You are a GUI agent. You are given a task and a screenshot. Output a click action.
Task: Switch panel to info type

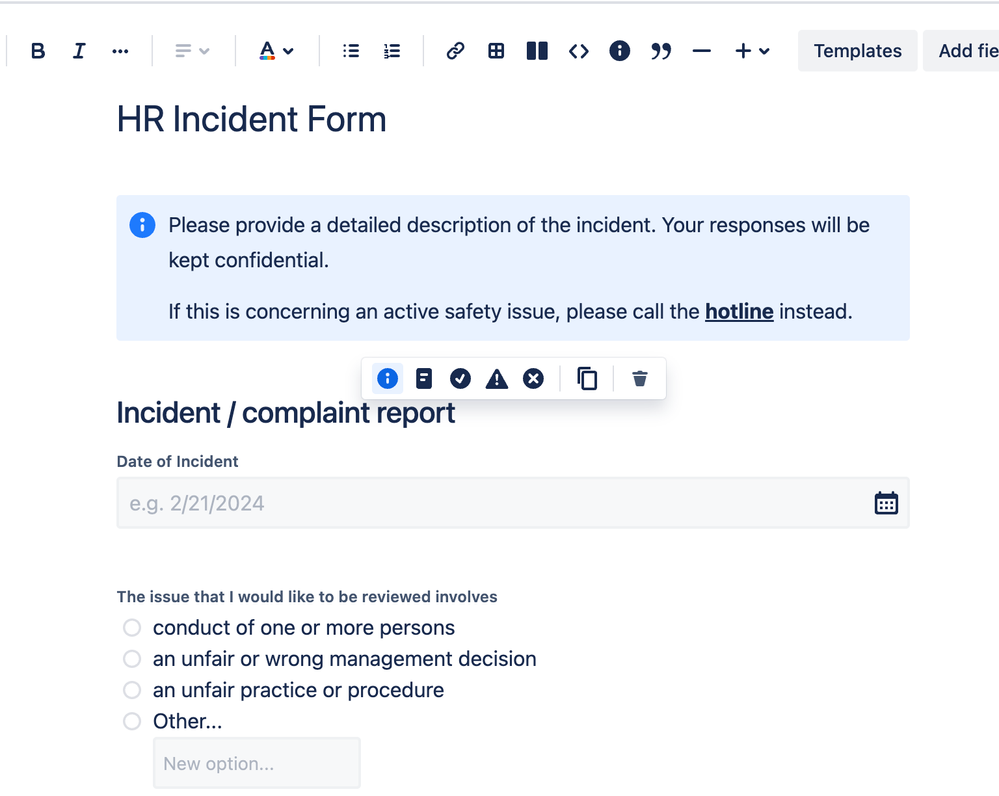[387, 379]
